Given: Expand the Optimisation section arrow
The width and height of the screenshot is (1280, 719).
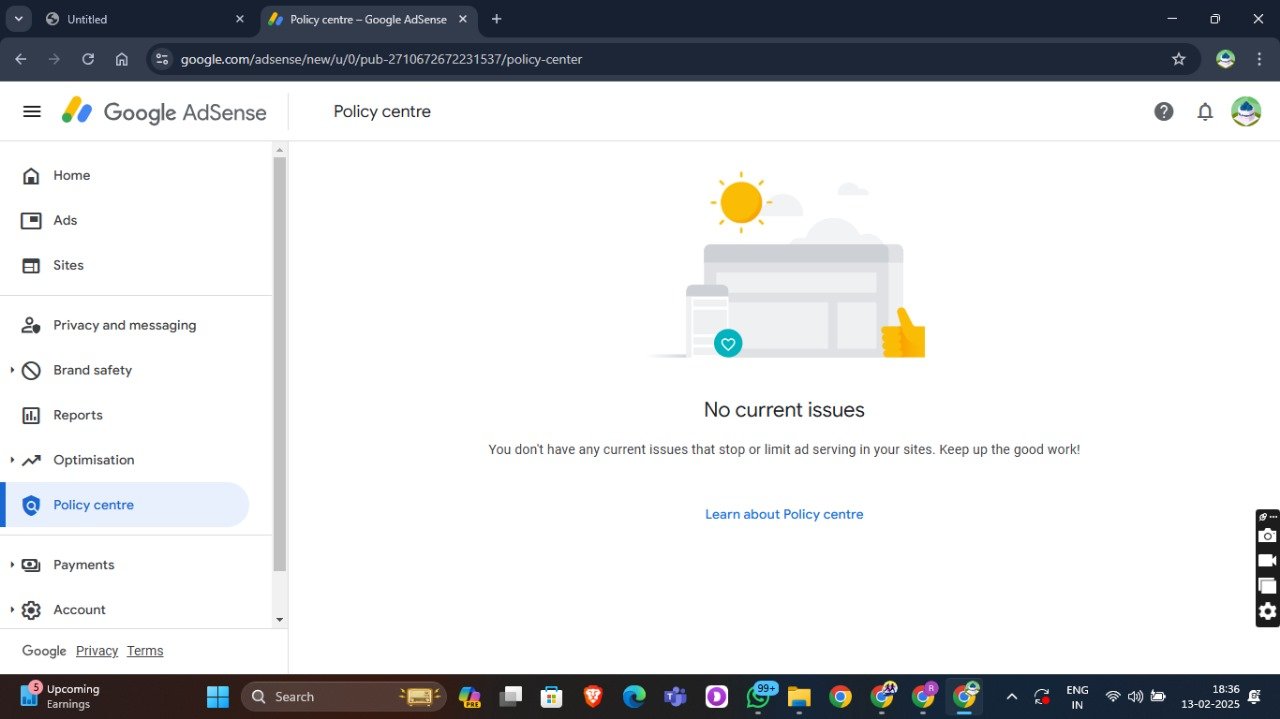Looking at the screenshot, I should tap(12, 460).
